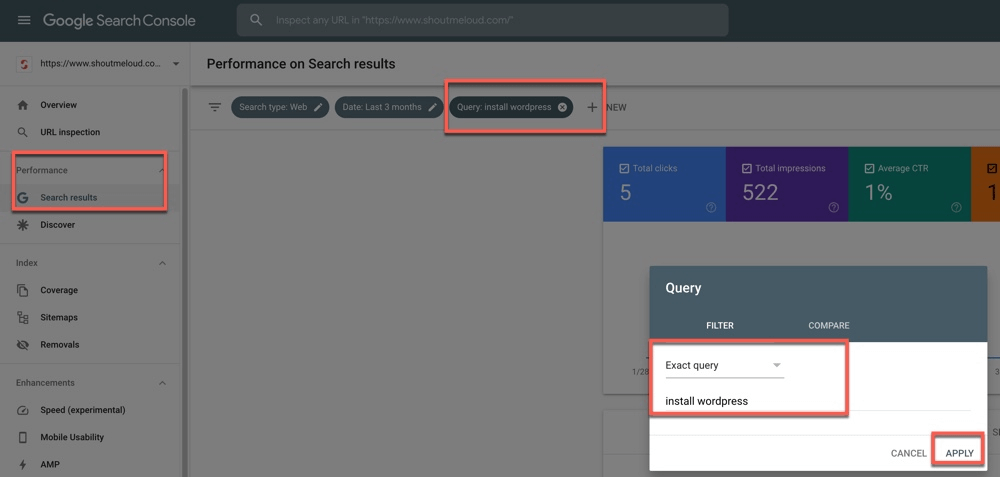The image size is (1000, 477).
Task: Click the AMP lightning bolt icon
Action: 23,464
